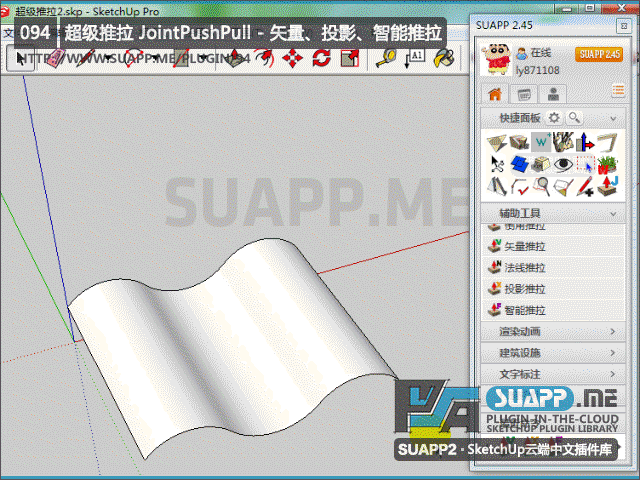Open quick panel gear settings
The image size is (640, 480).
(x=554, y=118)
